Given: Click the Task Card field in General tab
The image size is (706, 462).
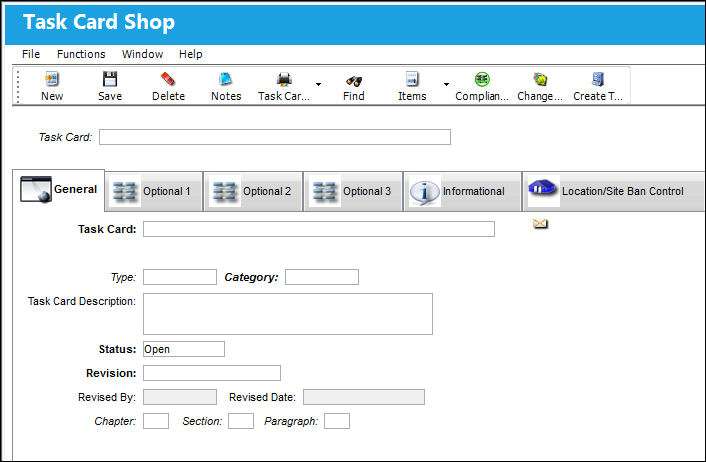Looking at the screenshot, I should [319, 229].
